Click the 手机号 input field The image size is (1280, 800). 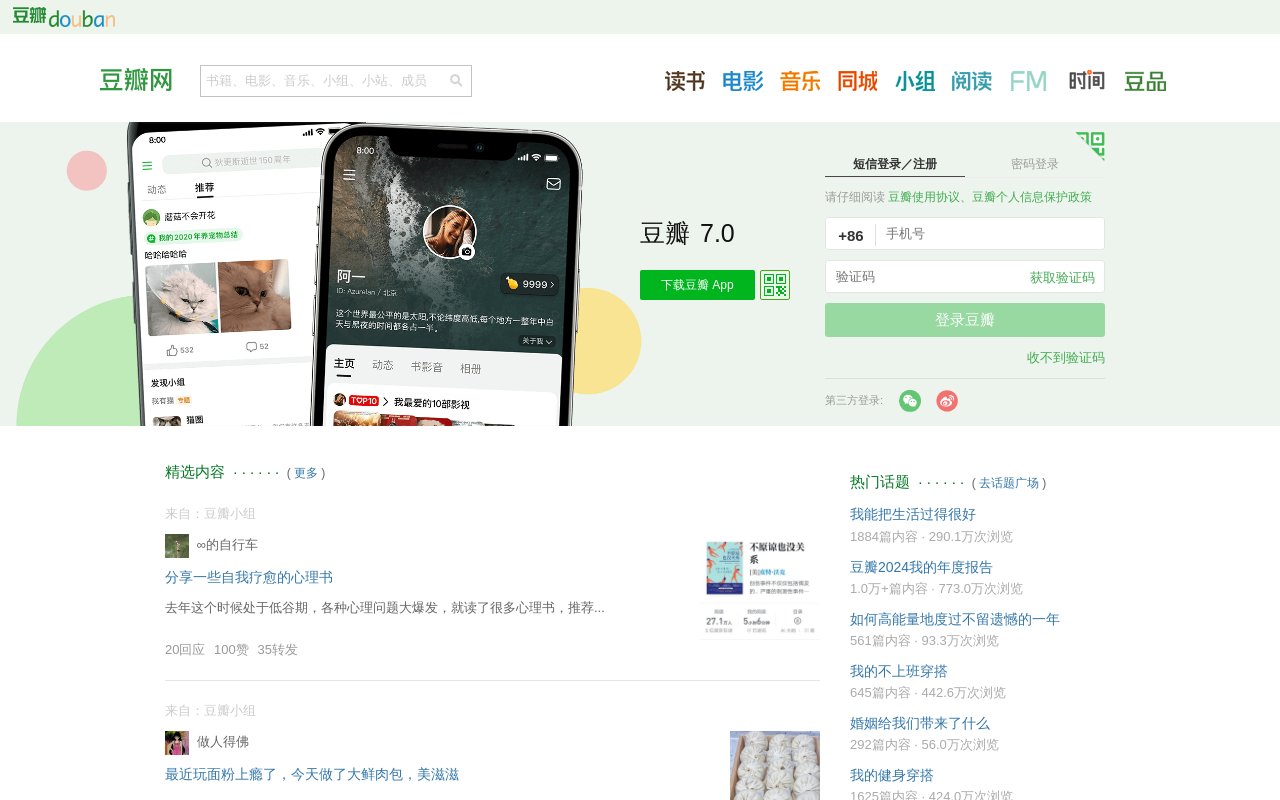pyautogui.click(x=990, y=234)
